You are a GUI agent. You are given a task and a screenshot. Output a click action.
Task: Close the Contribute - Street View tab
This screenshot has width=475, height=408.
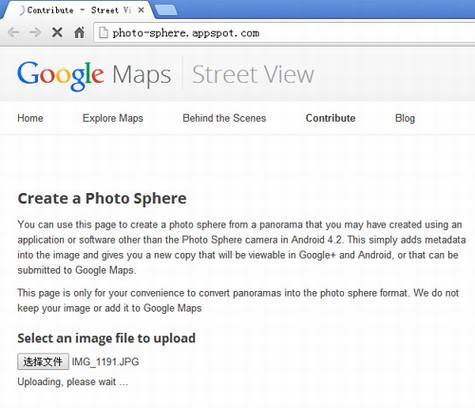pos(141,10)
